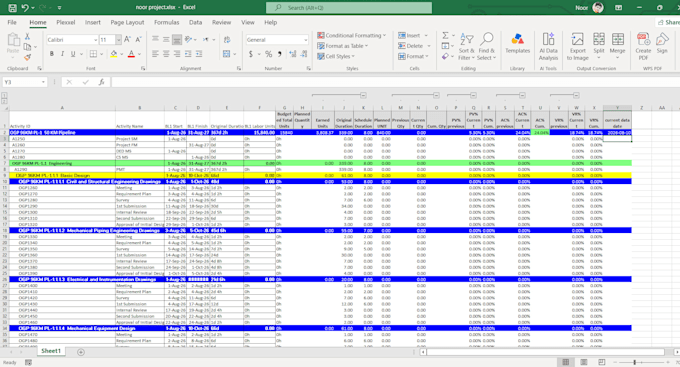Screen dimensions: 680x367
Task: Click the Share button
Action: 668,22
